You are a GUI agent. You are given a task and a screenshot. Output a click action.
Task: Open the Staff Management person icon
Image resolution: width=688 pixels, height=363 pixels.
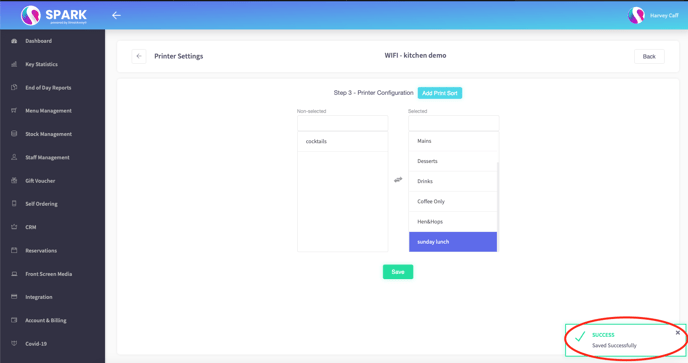[x=14, y=157]
